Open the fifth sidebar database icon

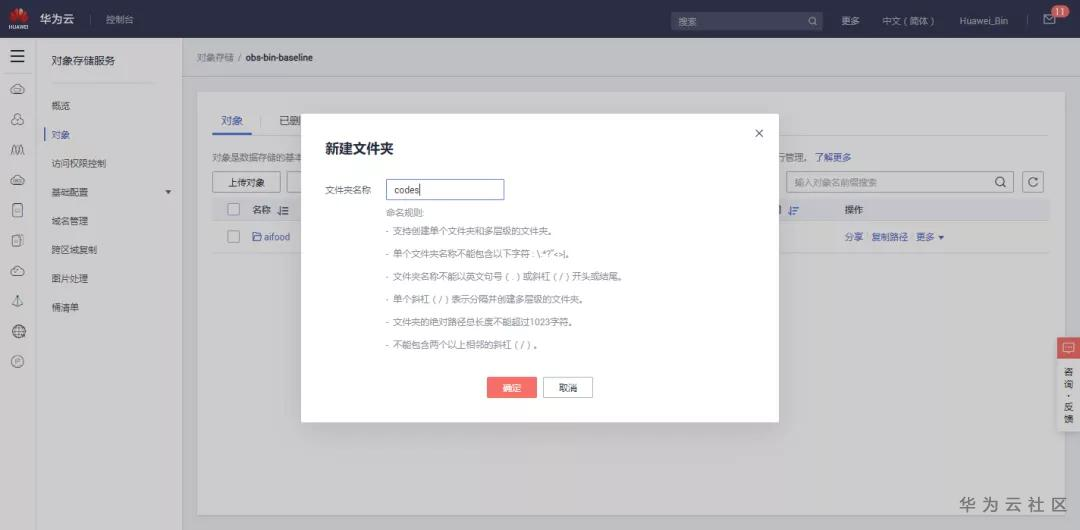(18, 210)
